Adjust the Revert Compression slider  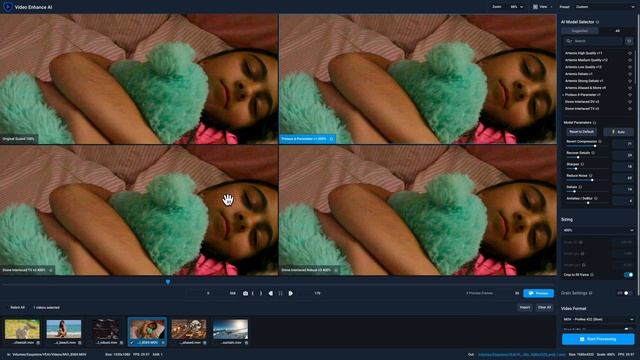(588, 146)
